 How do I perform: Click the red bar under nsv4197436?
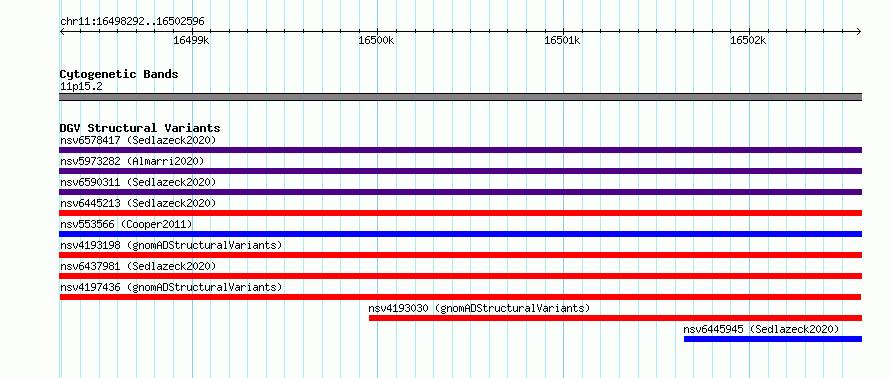coord(460,297)
